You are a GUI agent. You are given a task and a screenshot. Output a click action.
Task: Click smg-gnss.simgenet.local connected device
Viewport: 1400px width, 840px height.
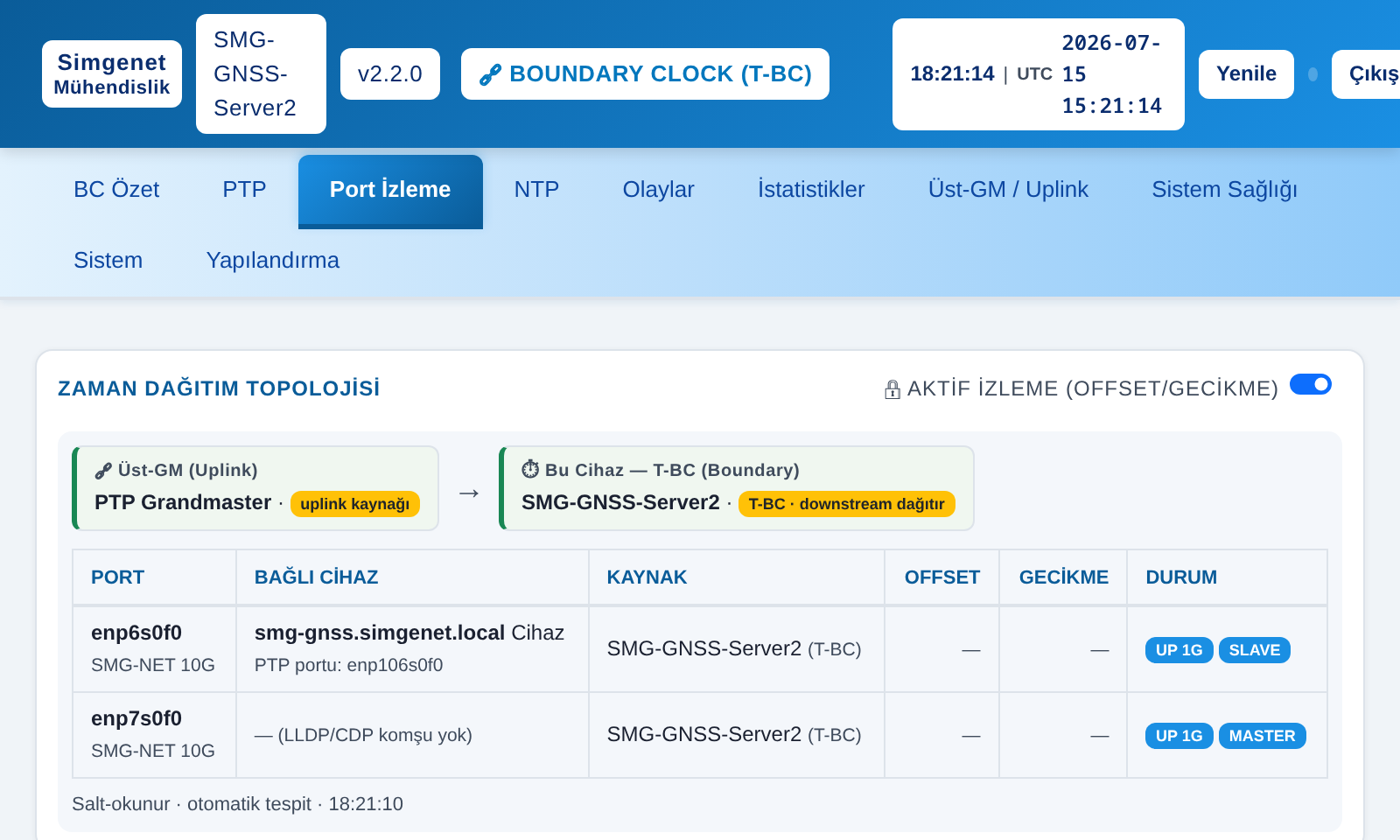point(380,633)
